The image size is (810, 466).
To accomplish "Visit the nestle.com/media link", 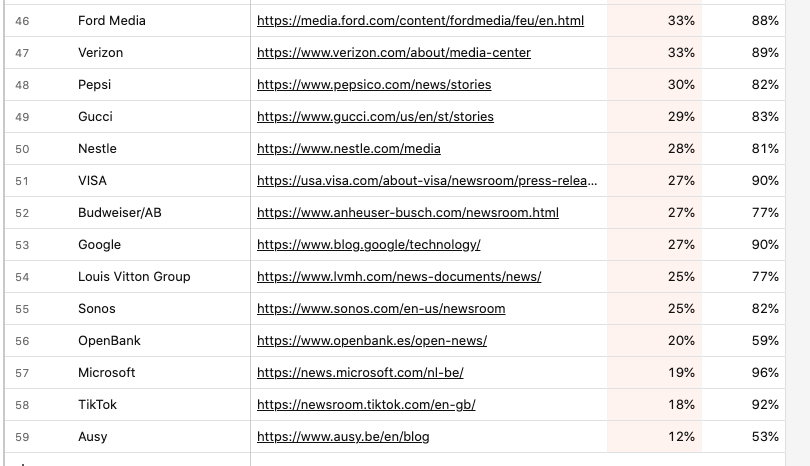I will [x=349, y=149].
